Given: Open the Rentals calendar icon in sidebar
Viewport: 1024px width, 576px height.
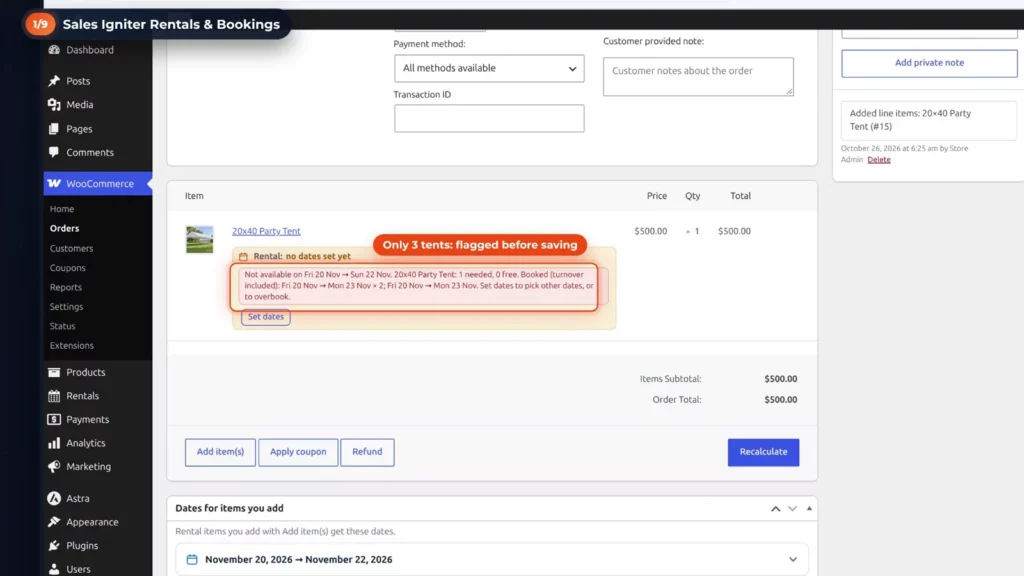Looking at the screenshot, I should click(54, 396).
